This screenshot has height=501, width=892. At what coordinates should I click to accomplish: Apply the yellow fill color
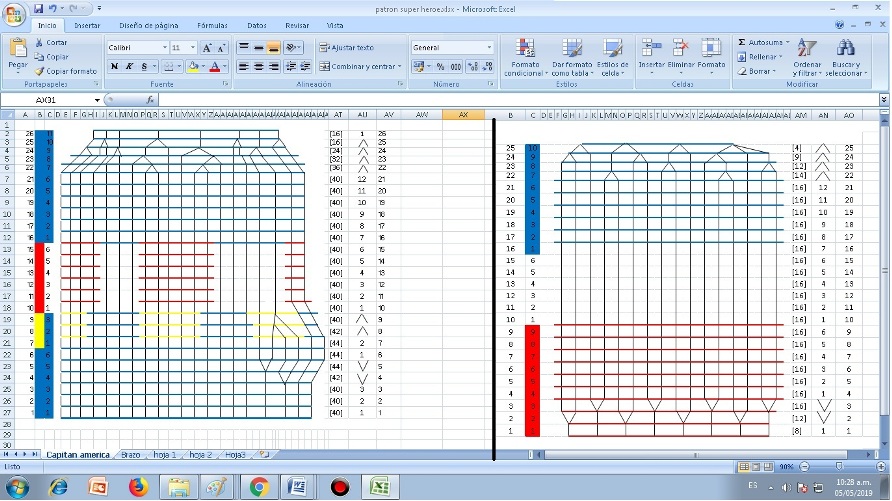point(193,67)
